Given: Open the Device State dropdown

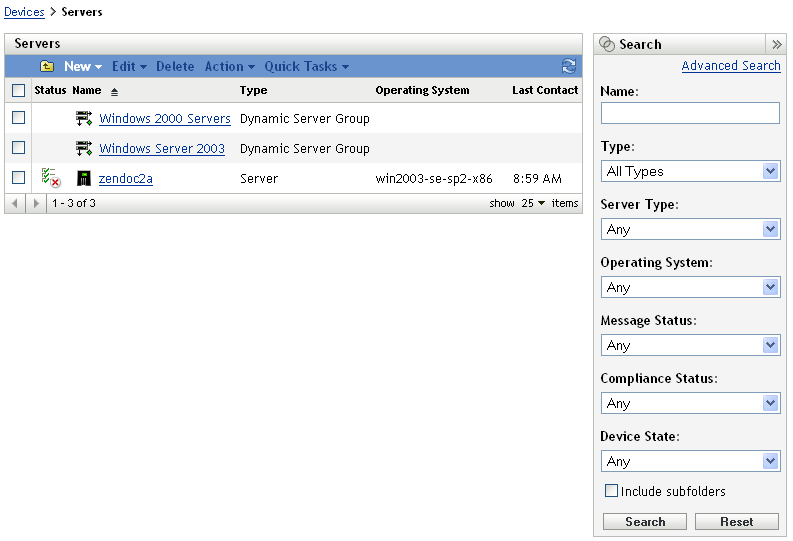Looking at the screenshot, I should [690, 461].
